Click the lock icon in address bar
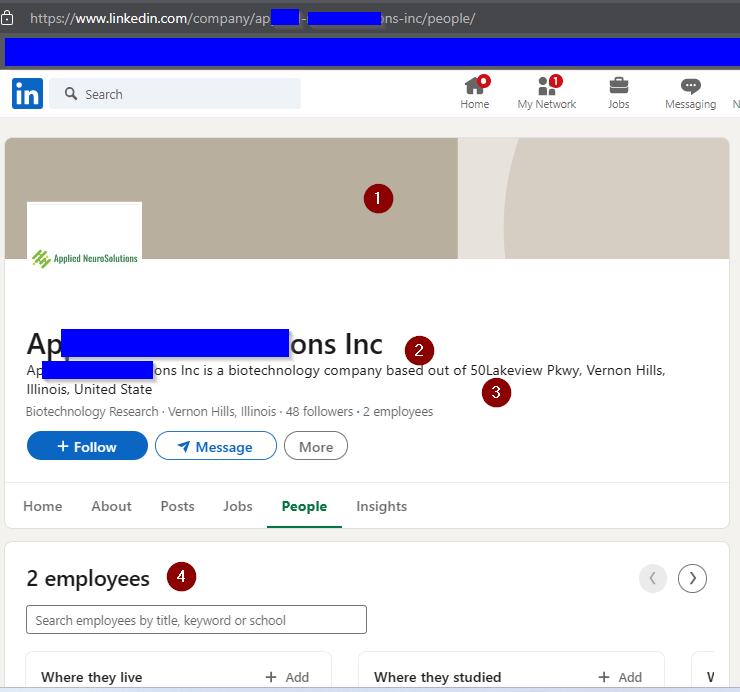Screen dimensions: 740x692 8,18
